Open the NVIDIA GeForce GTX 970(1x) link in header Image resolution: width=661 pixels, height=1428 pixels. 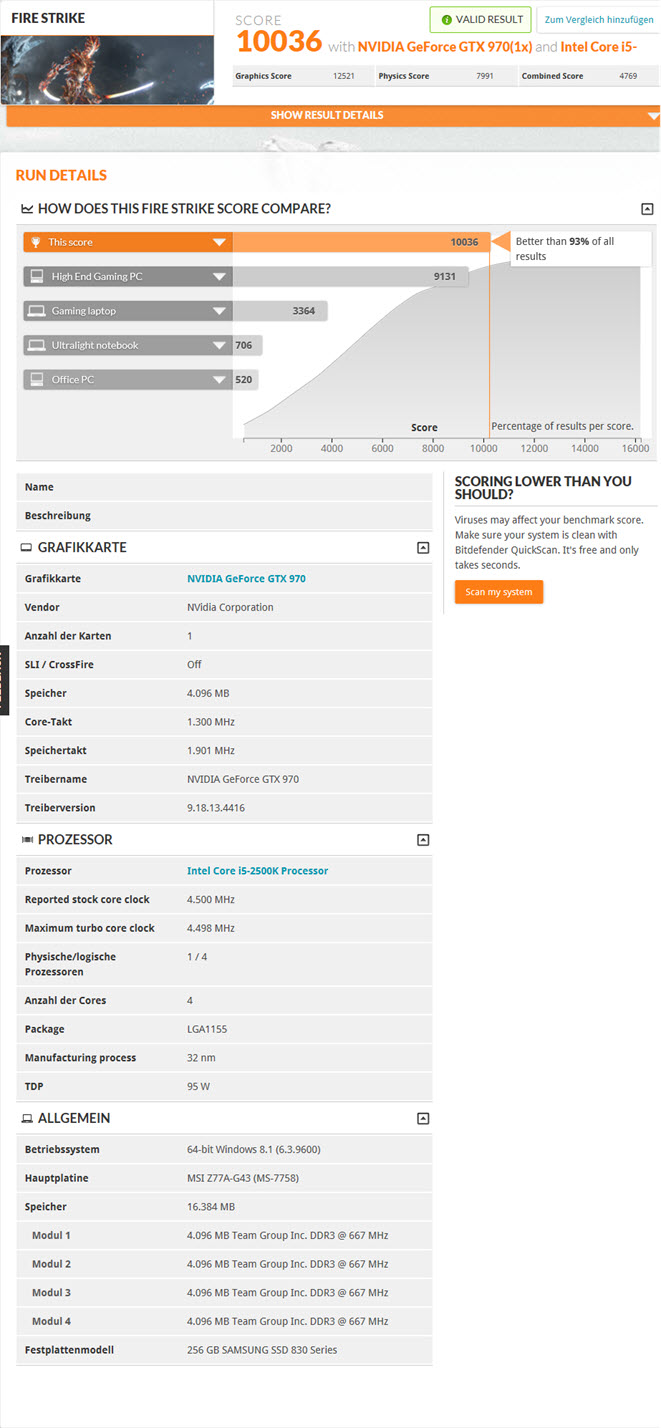click(445, 46)
